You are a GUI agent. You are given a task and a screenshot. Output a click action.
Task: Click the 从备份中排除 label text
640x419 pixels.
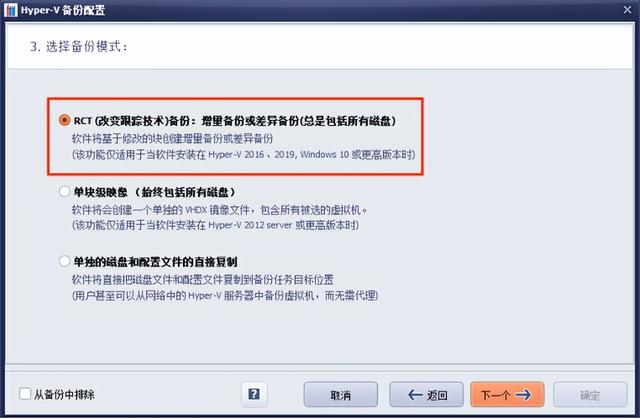tap(64, 395)
